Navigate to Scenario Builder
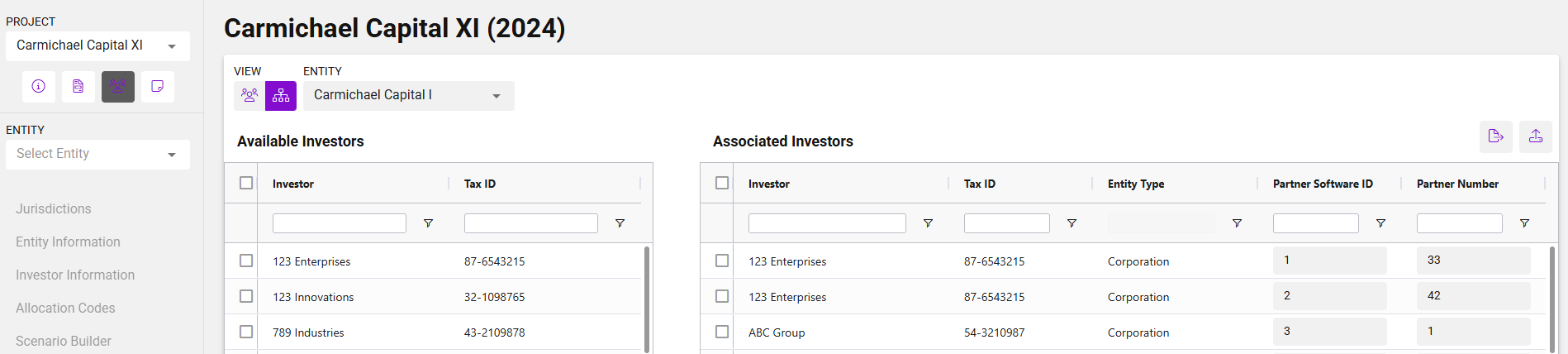The height and width of the screenshot is (354, 1568). click(x=64, y=341)
